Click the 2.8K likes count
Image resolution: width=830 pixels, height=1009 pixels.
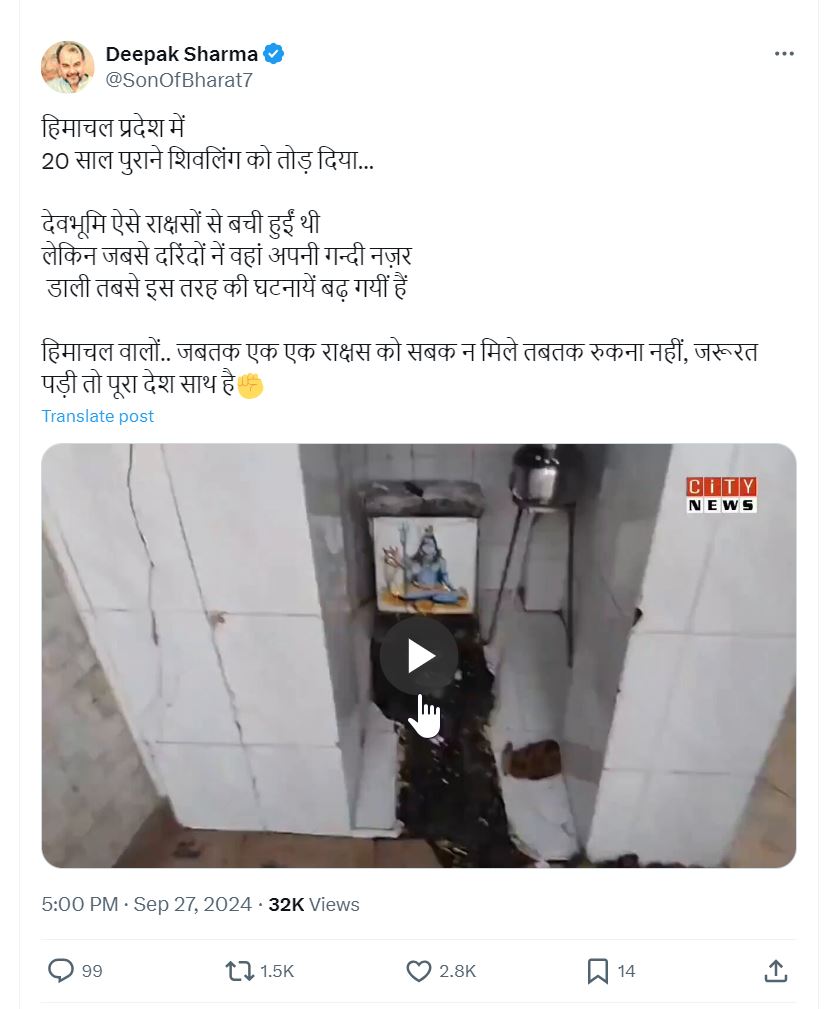(x=457, y=971)
